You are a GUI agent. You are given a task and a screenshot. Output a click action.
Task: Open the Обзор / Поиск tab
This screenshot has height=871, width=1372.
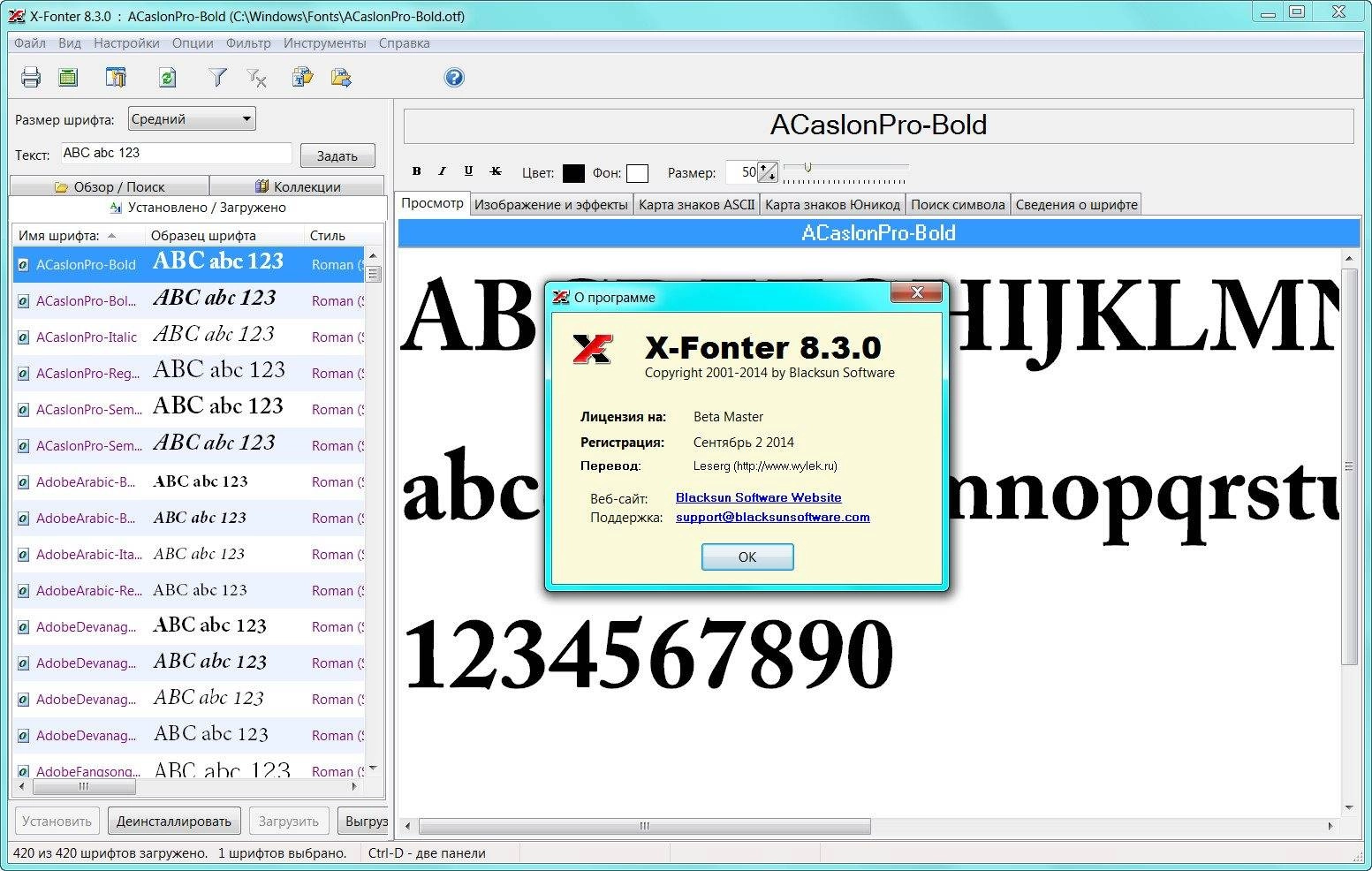110,186
